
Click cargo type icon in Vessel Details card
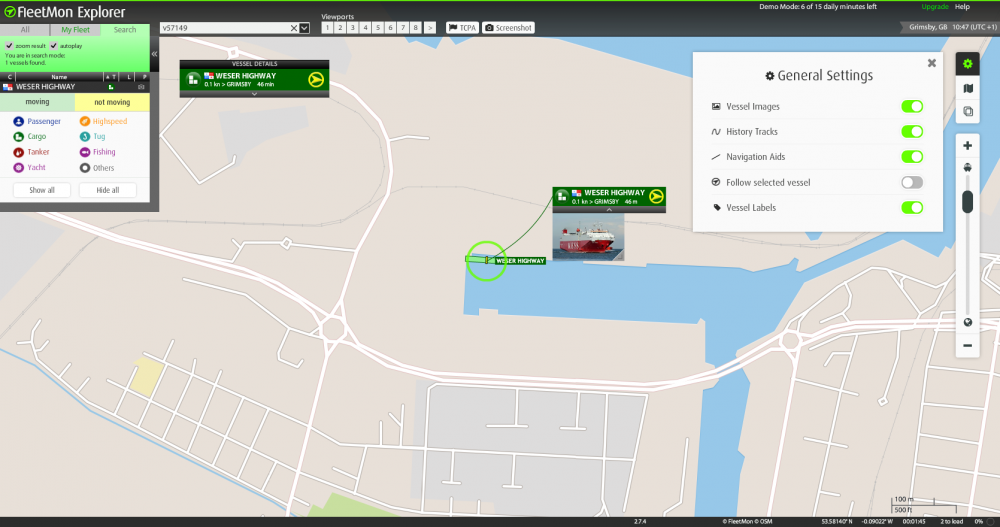pyautogui.click(x=193, y=80)
